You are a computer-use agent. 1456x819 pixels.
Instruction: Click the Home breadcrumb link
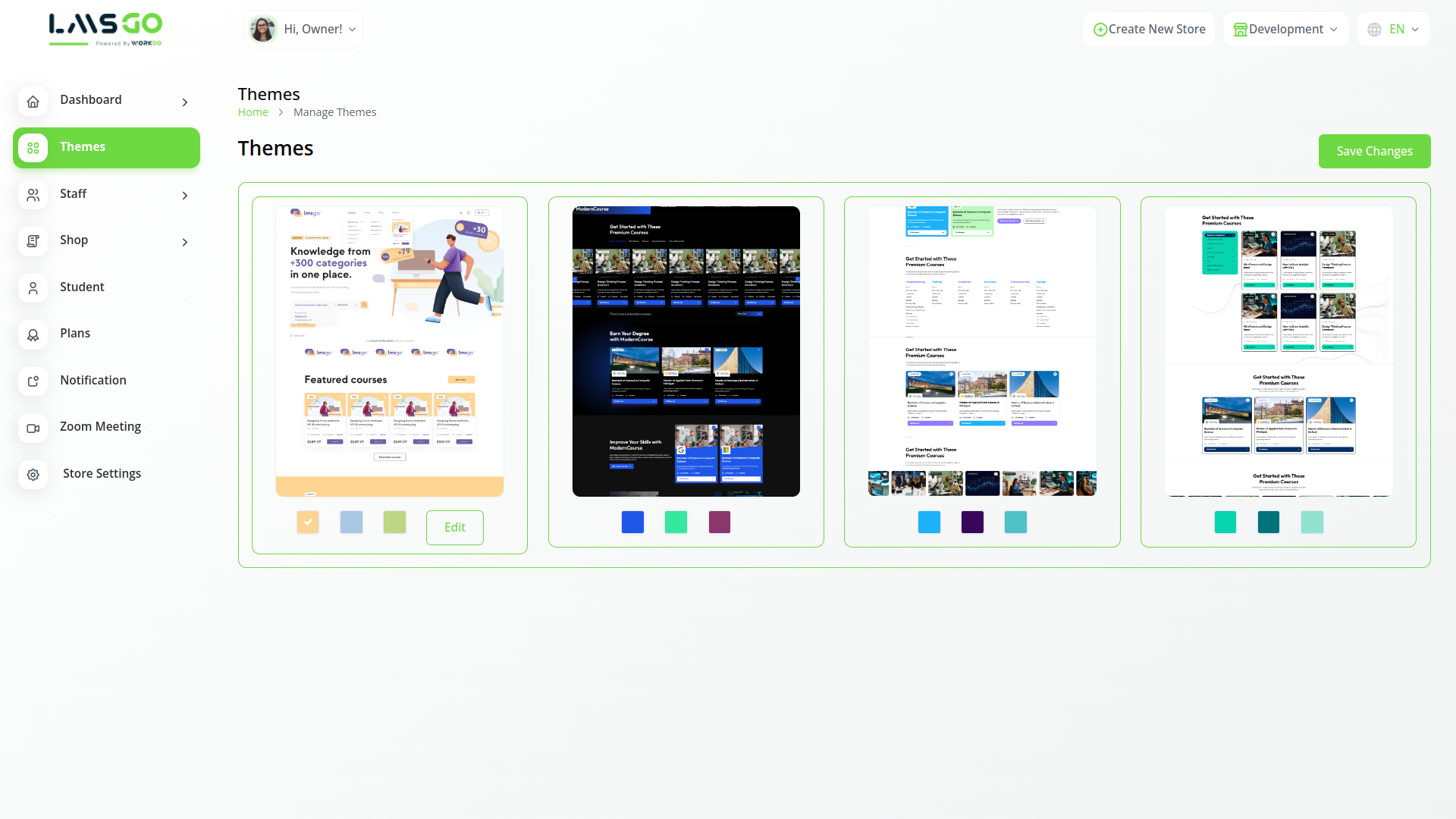pos(253,112)
